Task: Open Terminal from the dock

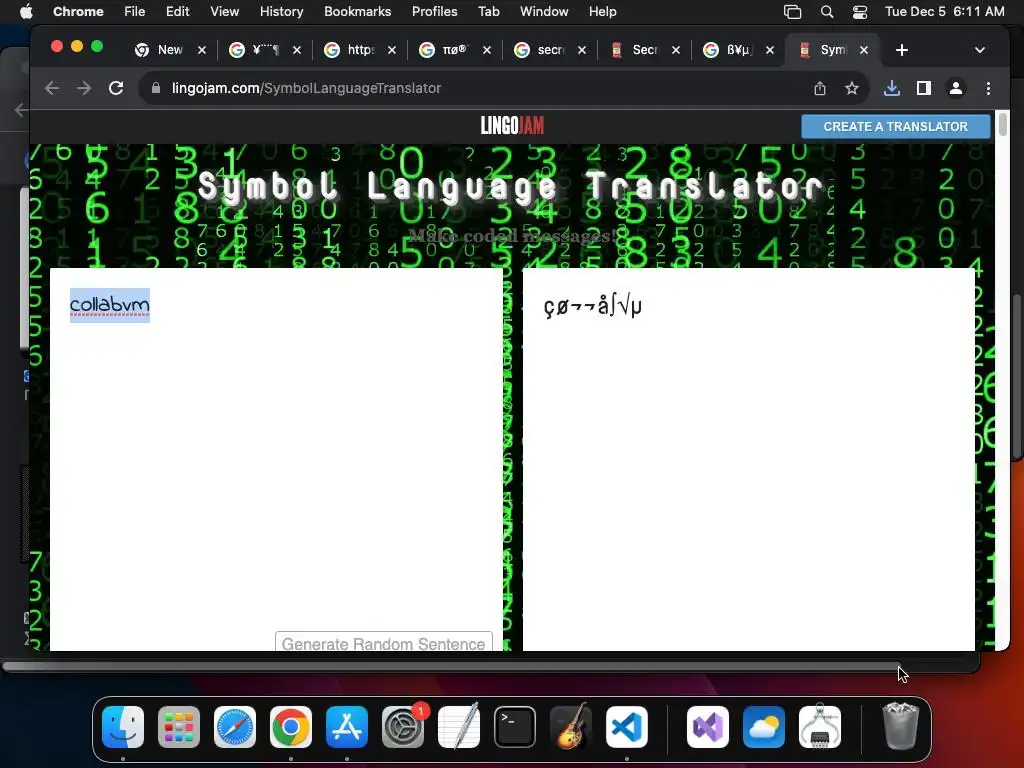Action: click(x=515, y=727)
